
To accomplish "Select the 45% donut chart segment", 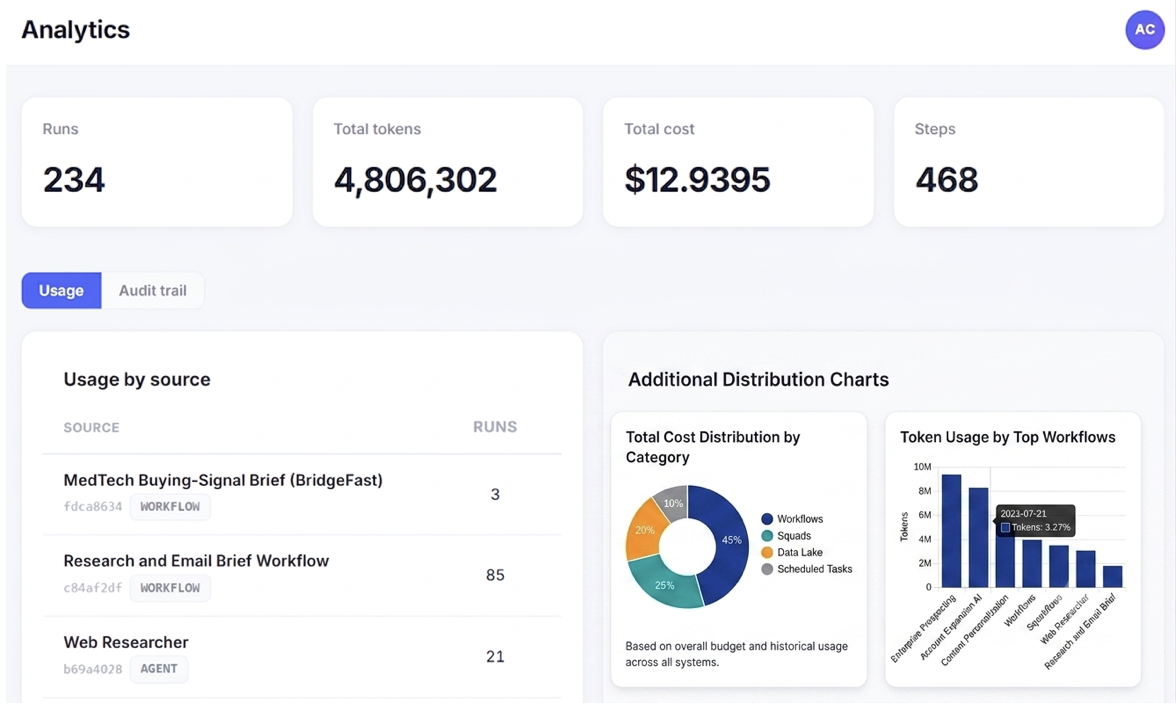I will pos(728,544).
